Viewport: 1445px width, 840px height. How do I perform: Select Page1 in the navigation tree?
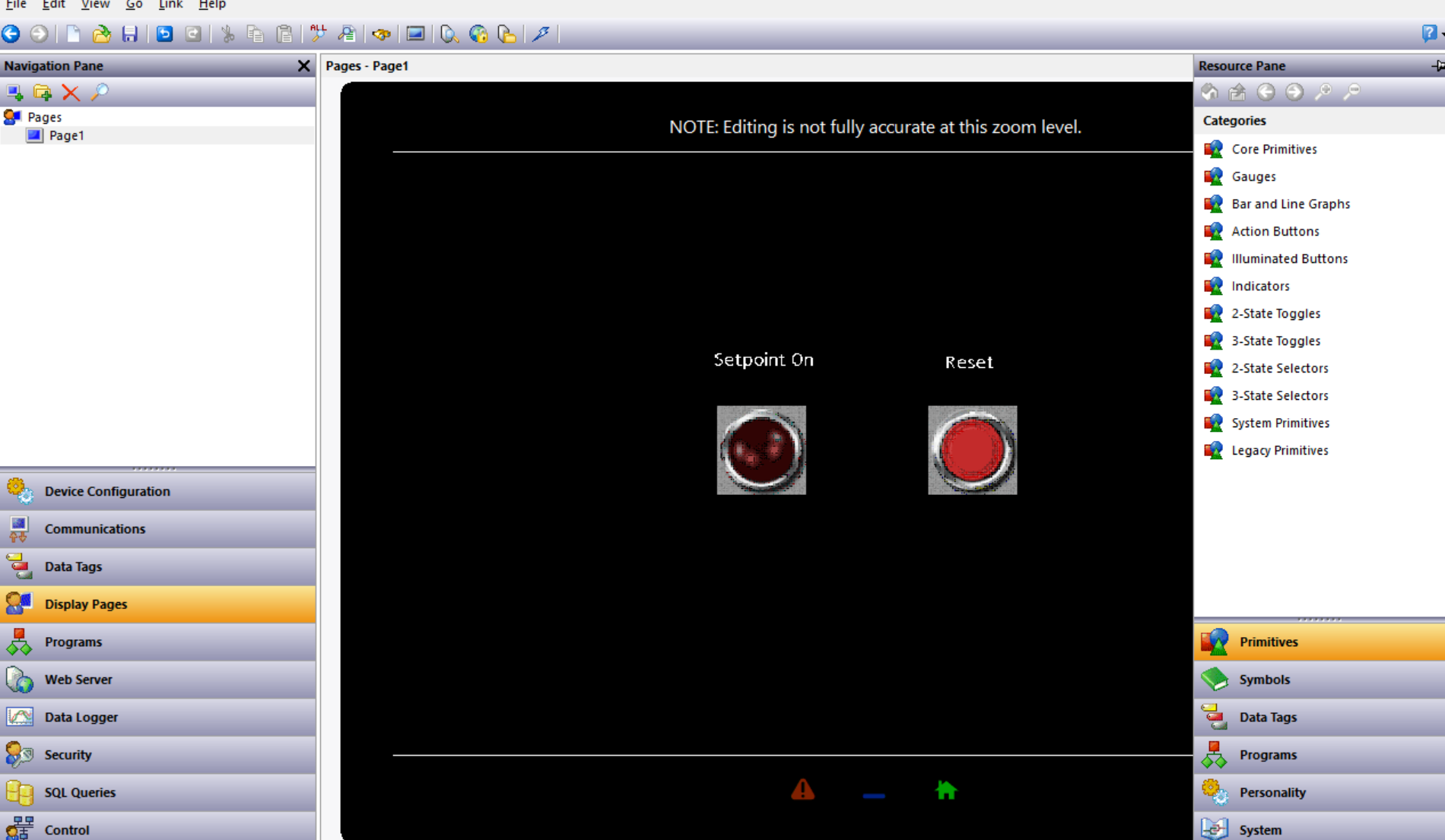point(66,135)
